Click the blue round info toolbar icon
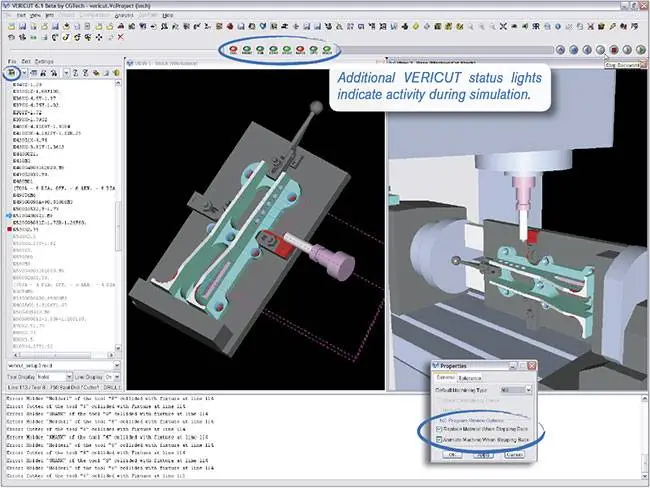 click(x=558, y=27)
